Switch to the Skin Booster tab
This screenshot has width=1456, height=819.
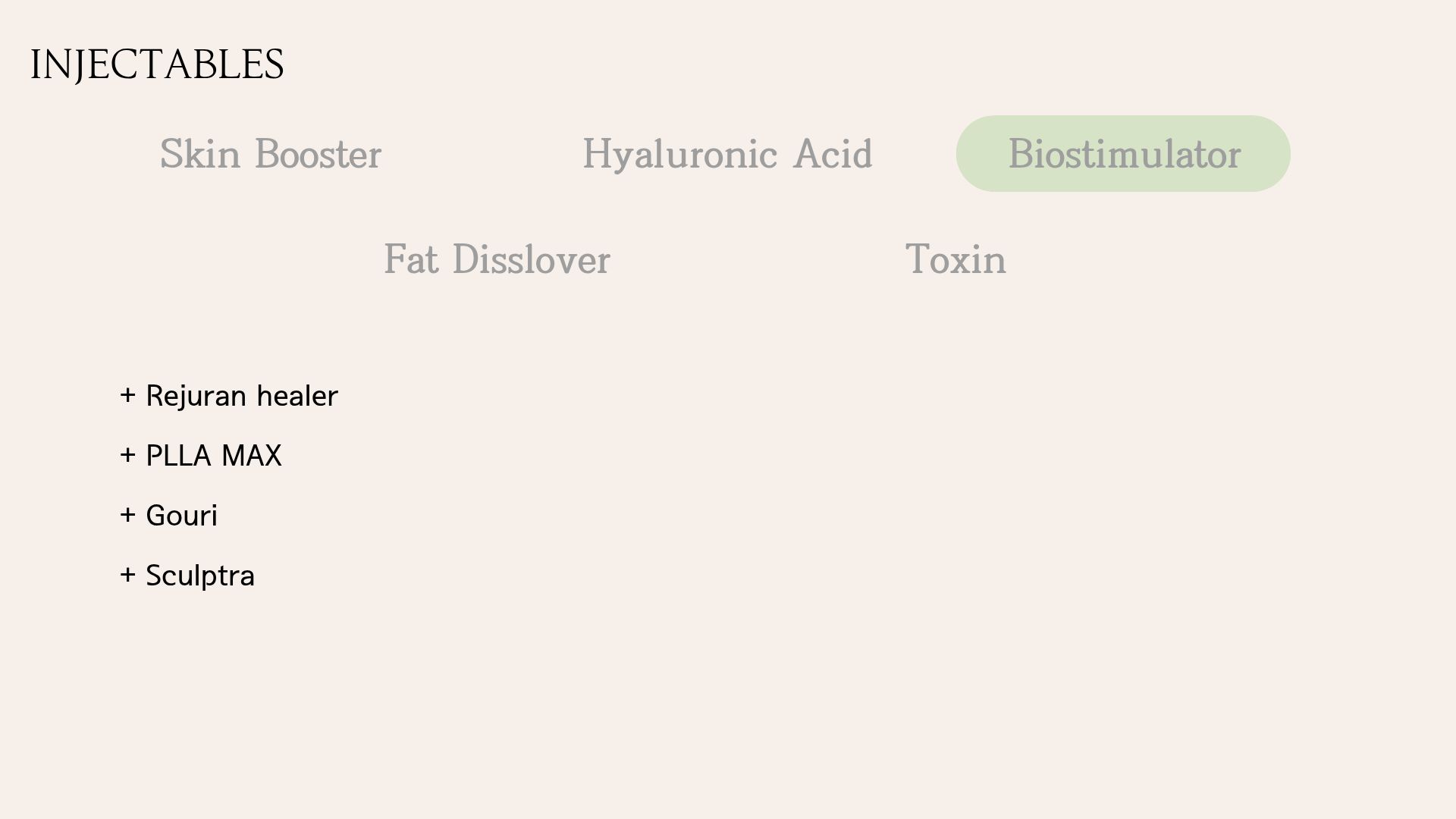pos(270,155)
